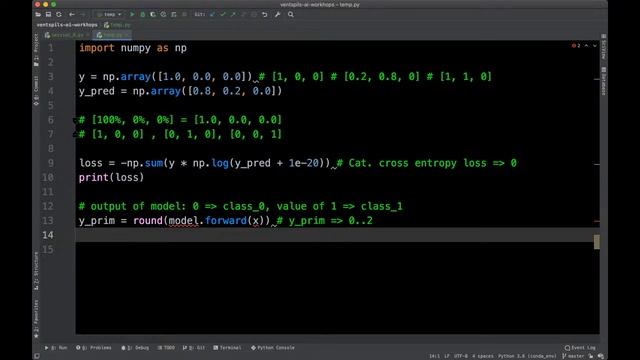Open the Git tool window
Screen dimensions: 640x360
pos(194,348)
